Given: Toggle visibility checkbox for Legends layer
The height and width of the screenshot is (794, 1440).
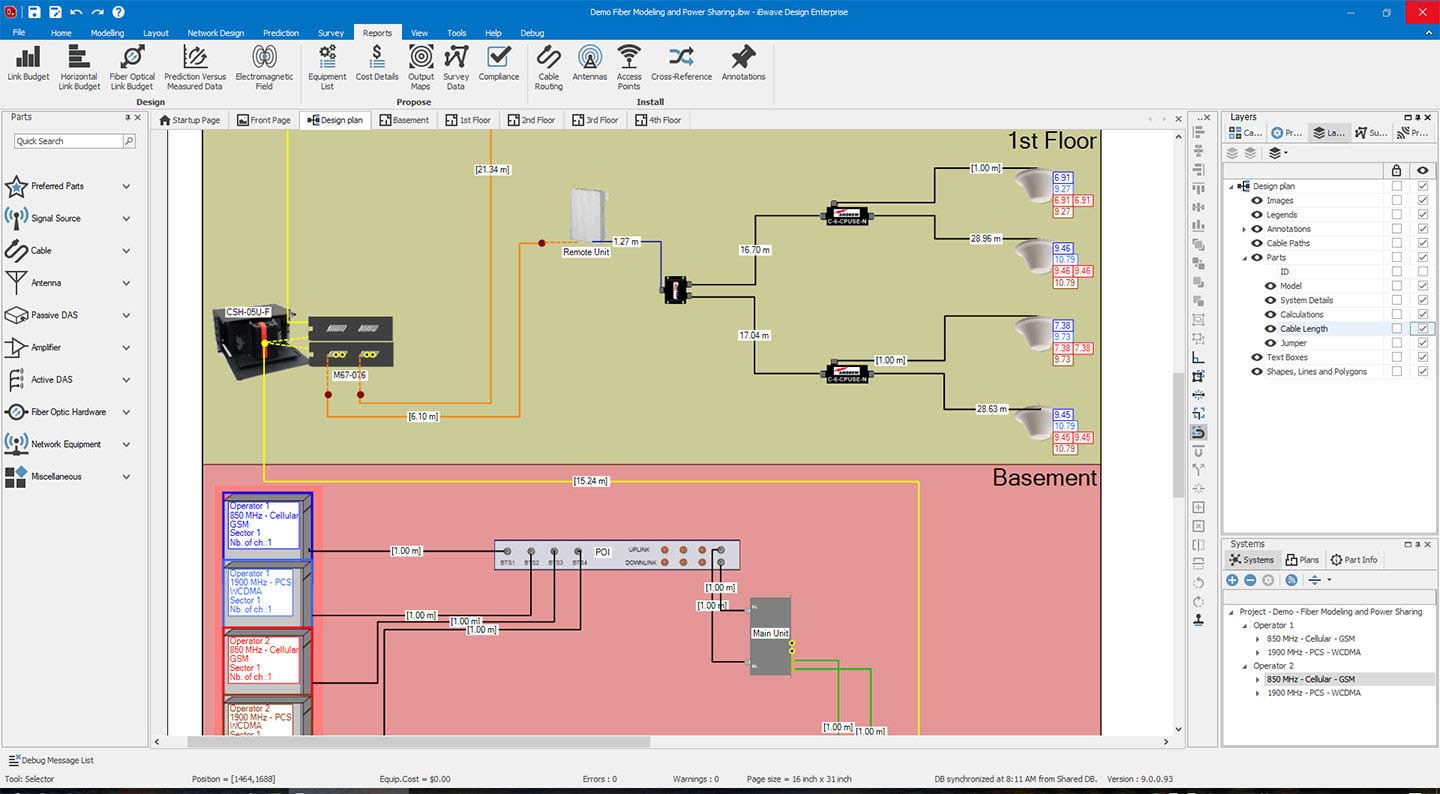Looking at the screenshot, I should coord(1423,214).
